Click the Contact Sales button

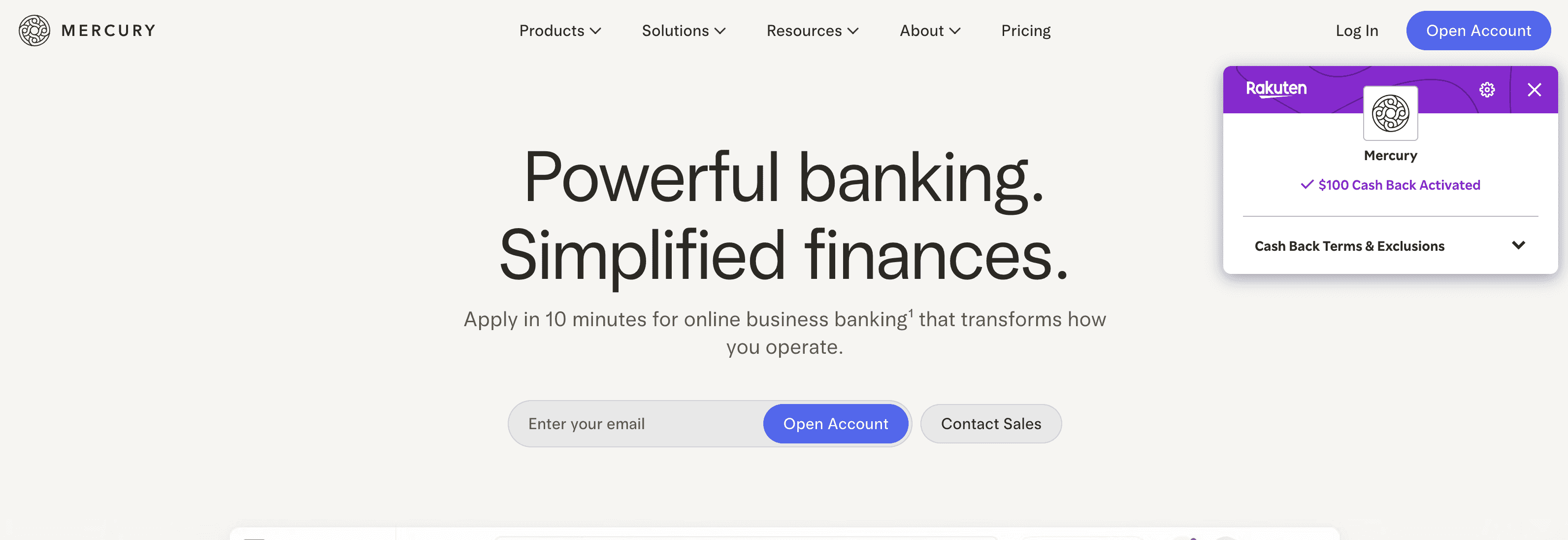[990, 424]
